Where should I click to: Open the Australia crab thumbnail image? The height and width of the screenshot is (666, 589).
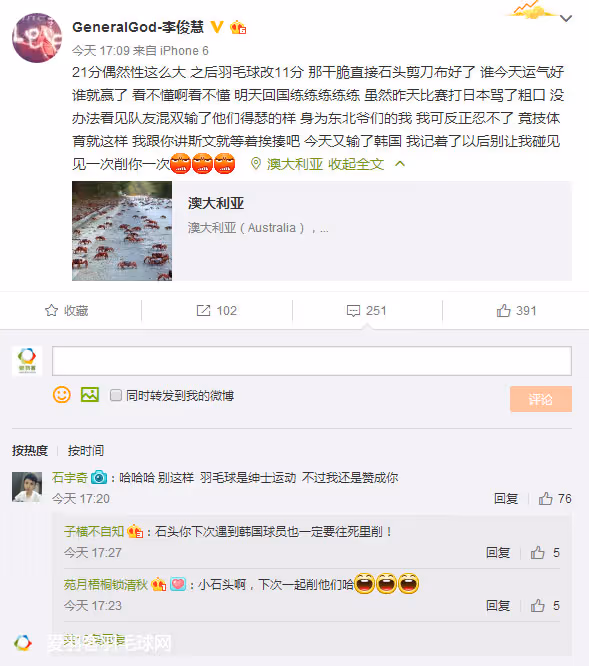(122, 231)
